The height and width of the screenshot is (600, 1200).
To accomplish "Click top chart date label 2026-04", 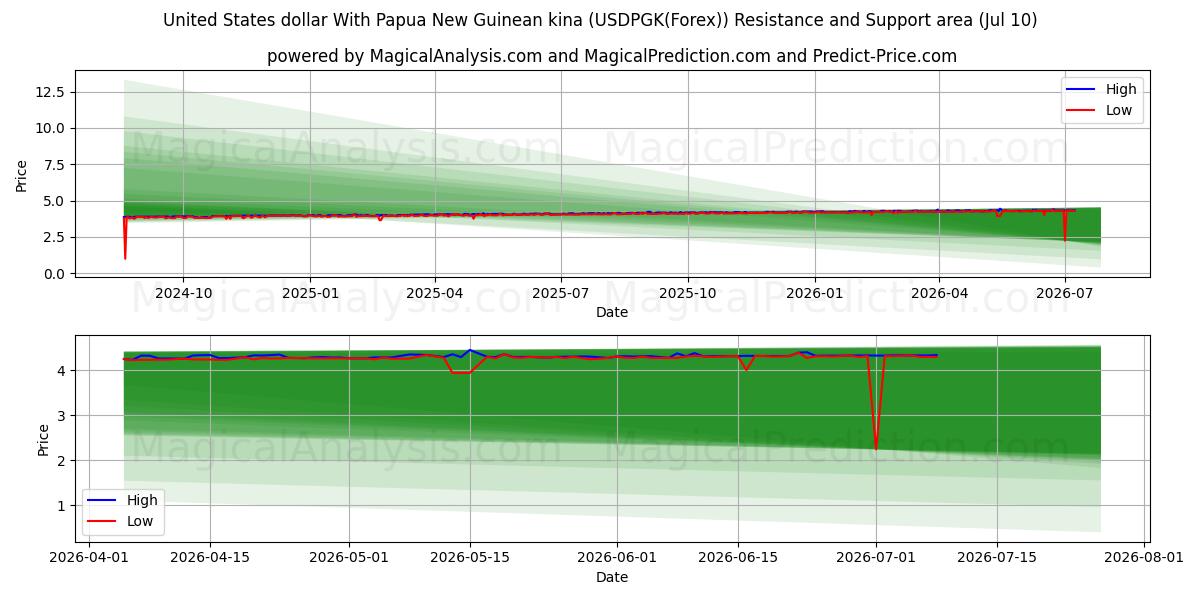I will [939, 293].
